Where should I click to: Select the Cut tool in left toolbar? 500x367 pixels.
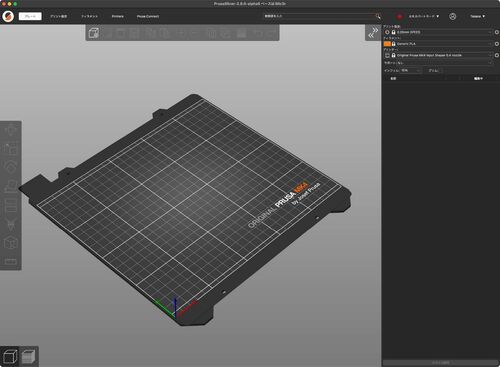pyautogui.click(x=11, y=205)
